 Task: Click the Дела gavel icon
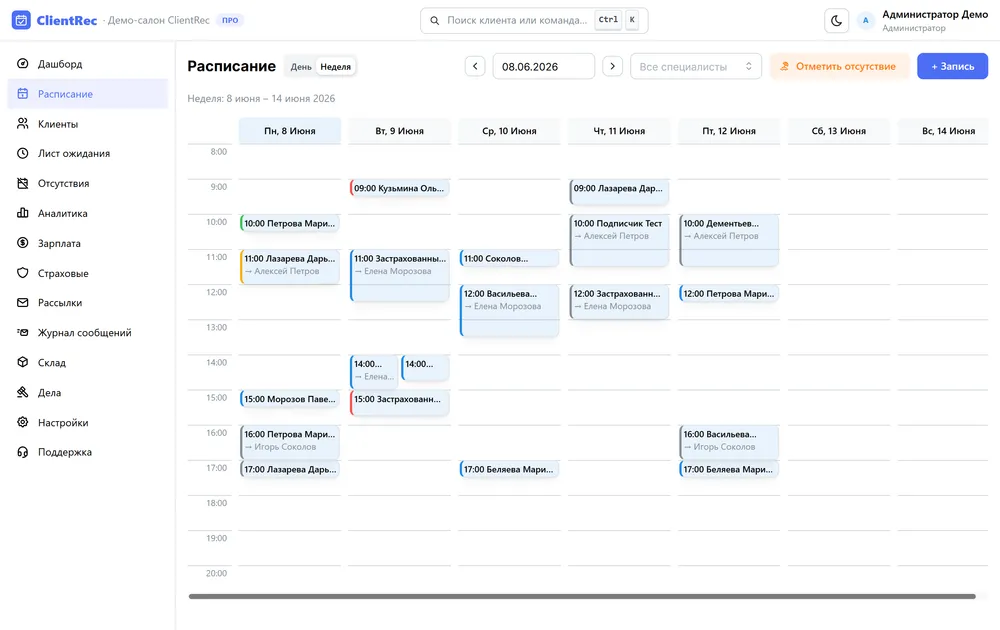click(x=22, y=392)
